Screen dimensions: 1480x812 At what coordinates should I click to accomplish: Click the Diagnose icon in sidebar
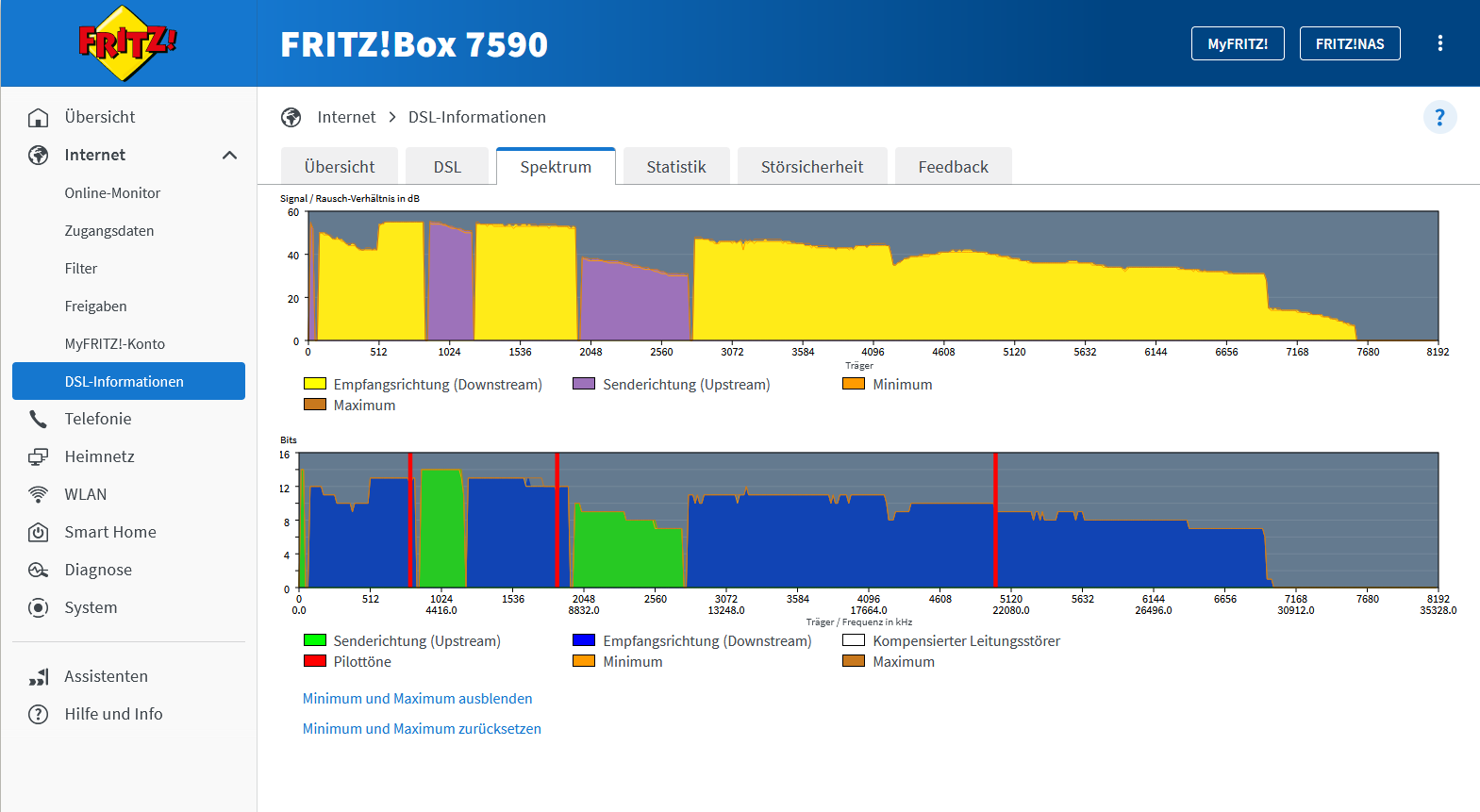click(38, 570)
